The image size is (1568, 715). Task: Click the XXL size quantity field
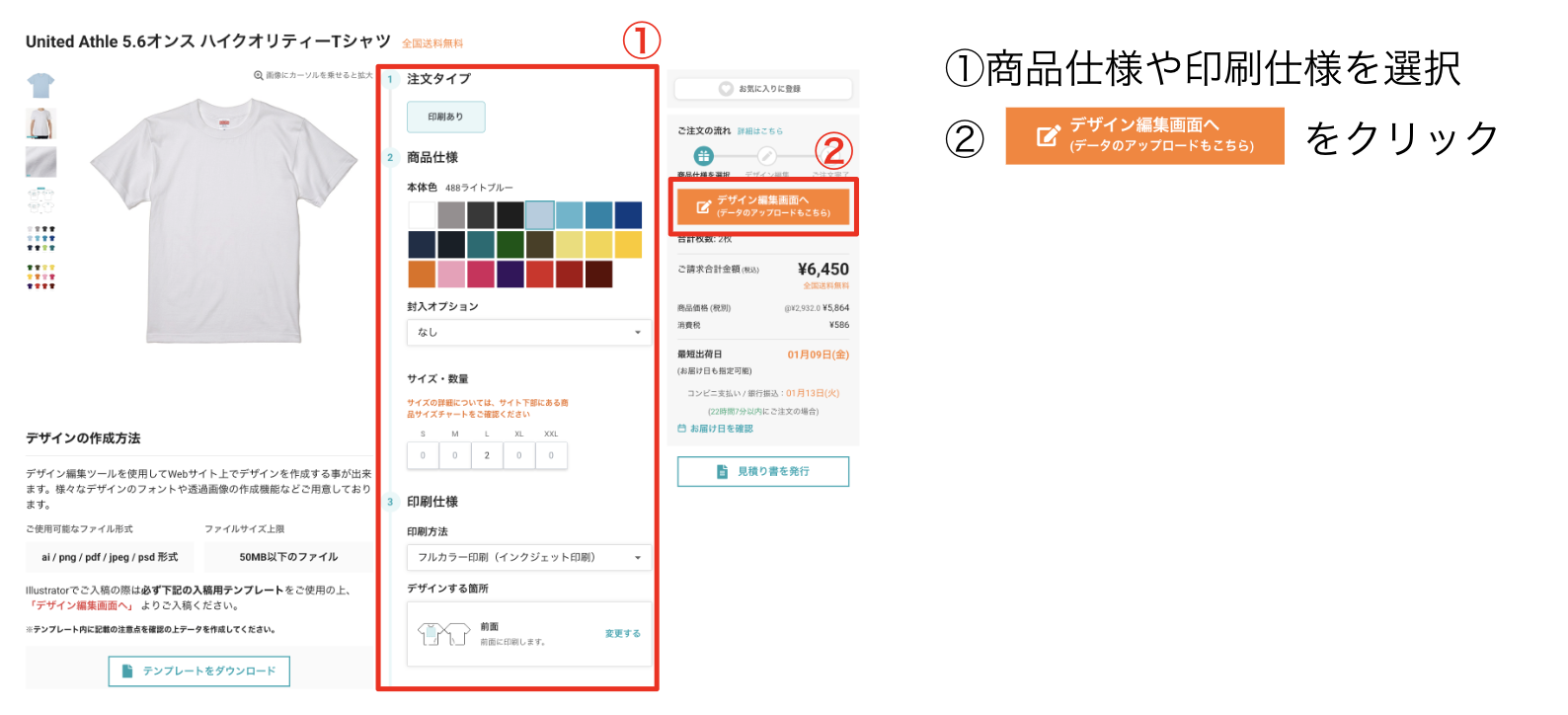(x=551, y=455)
